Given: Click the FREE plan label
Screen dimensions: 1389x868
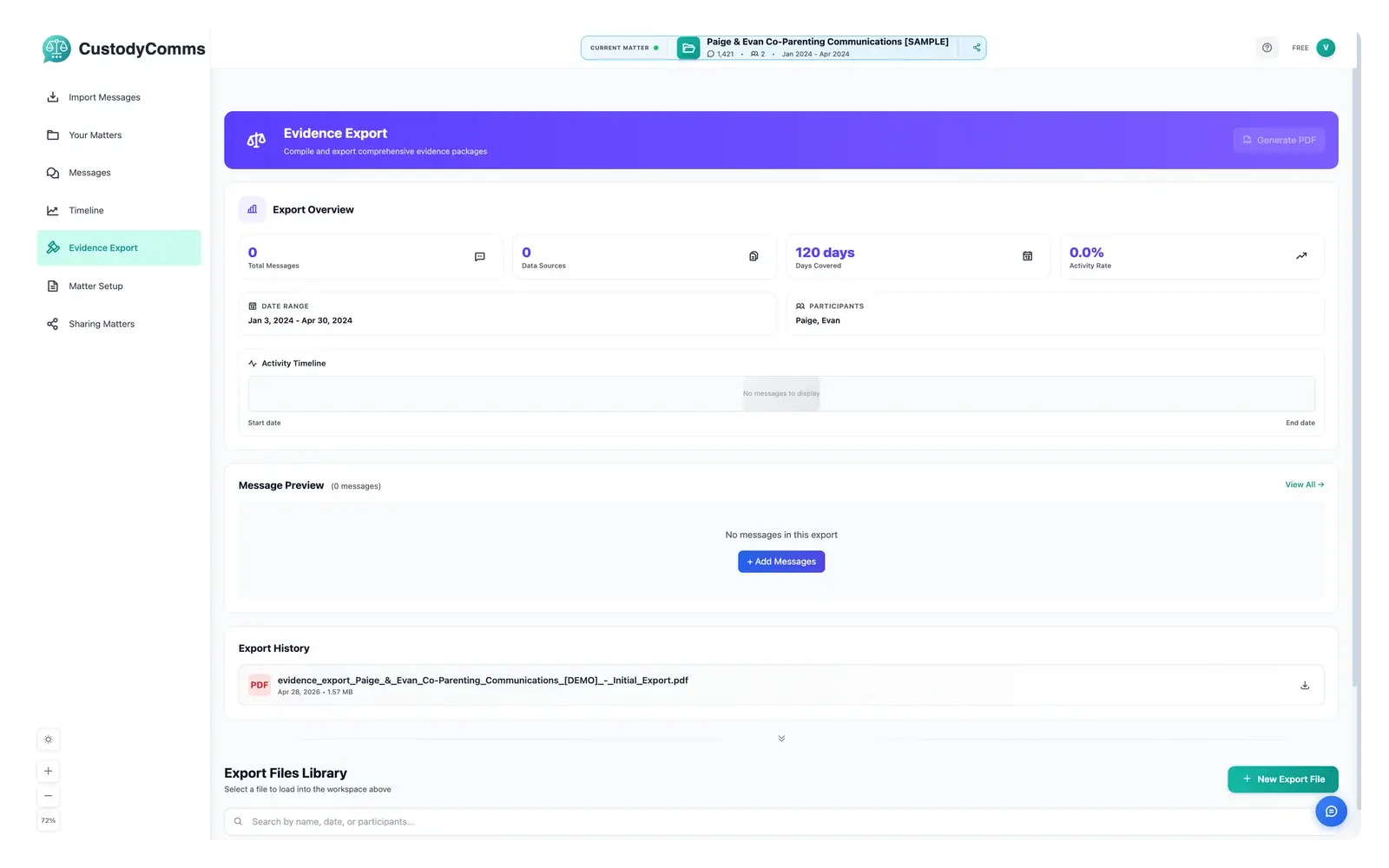Looking at the screenshot, I should click(1300, 49).
